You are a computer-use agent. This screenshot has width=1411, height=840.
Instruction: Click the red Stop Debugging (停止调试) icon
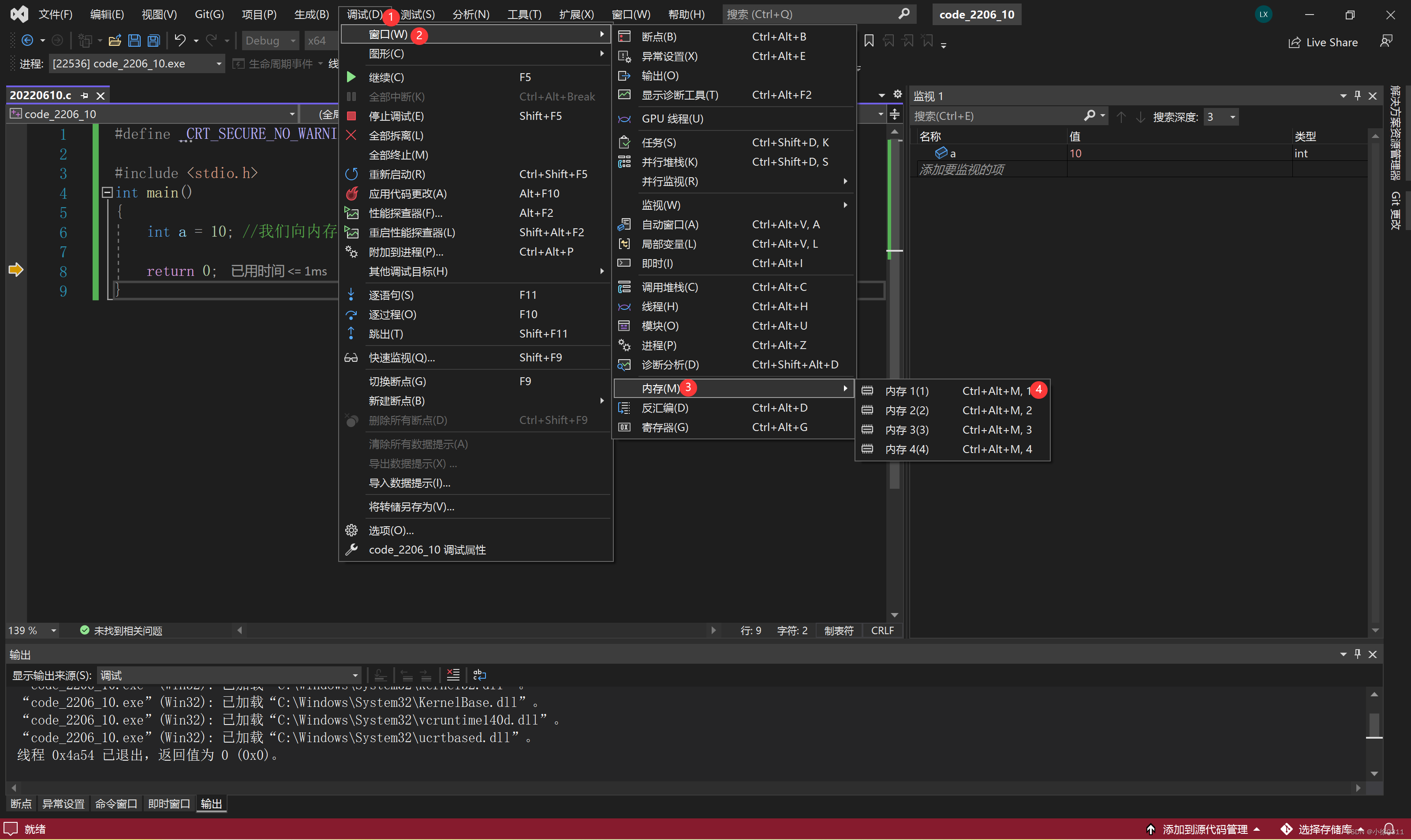point(351,116)
